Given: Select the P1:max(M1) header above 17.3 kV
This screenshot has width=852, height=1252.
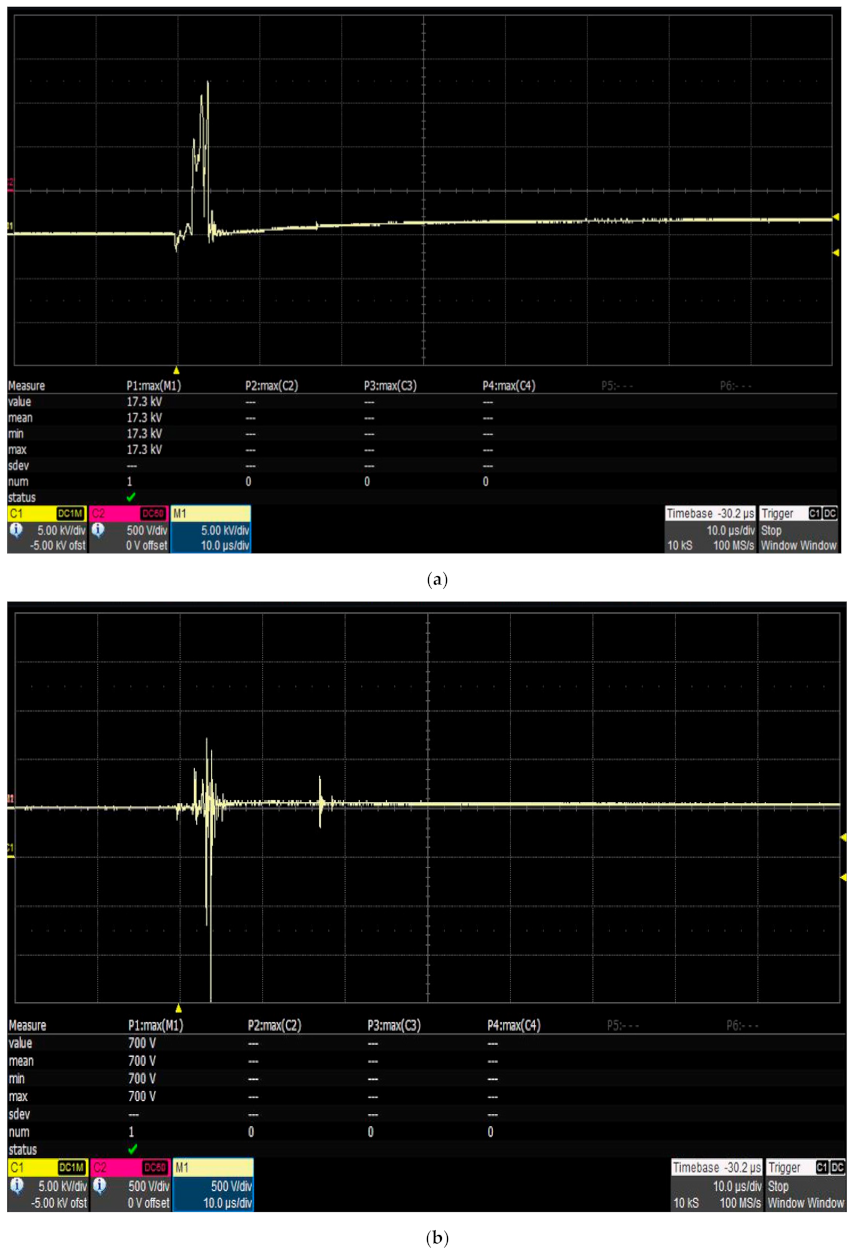Looking at the screenshot, I should point(154,385).
